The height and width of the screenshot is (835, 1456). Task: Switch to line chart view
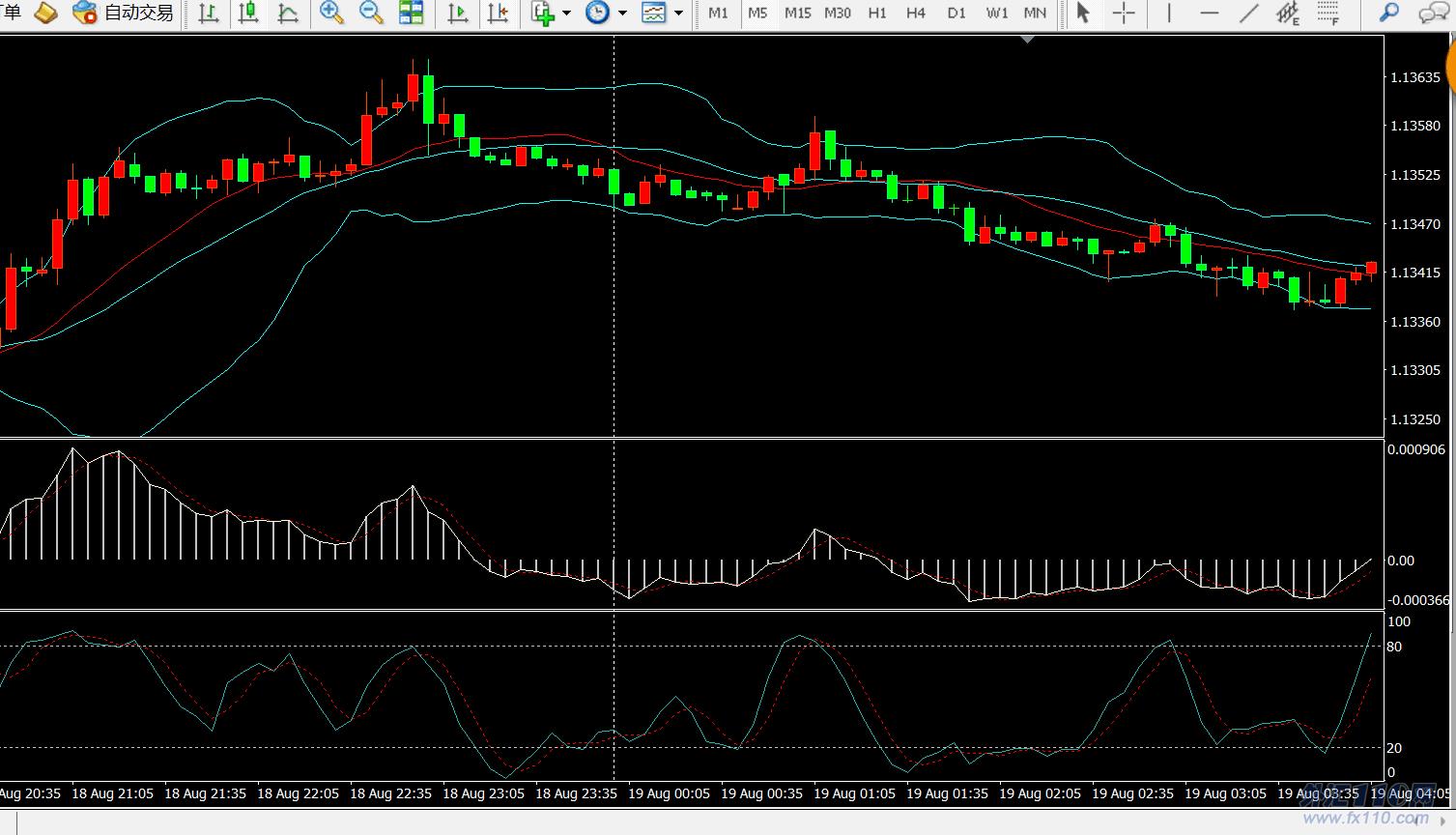tap(288, 13)
